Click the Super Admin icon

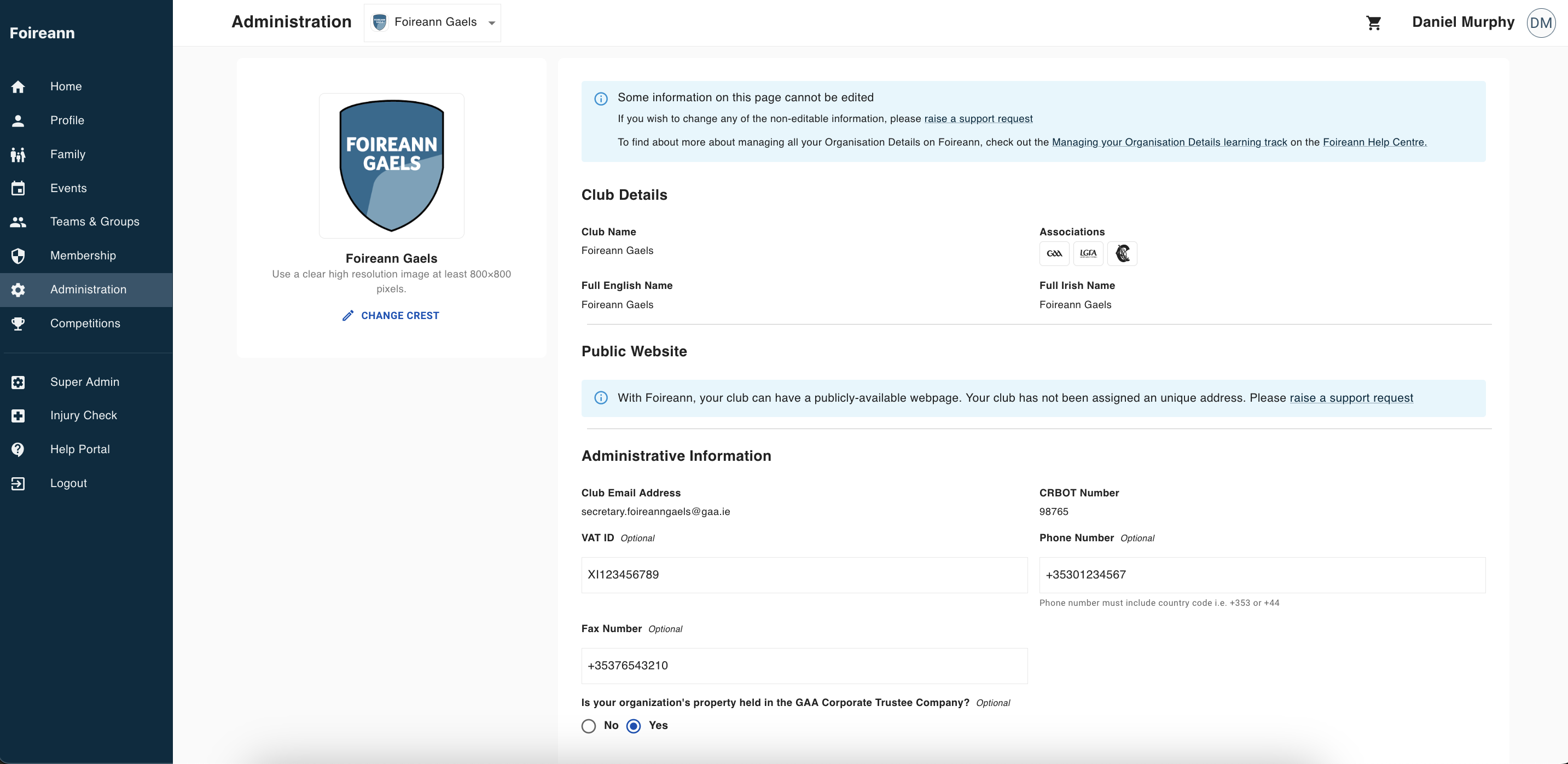(18, 383)
